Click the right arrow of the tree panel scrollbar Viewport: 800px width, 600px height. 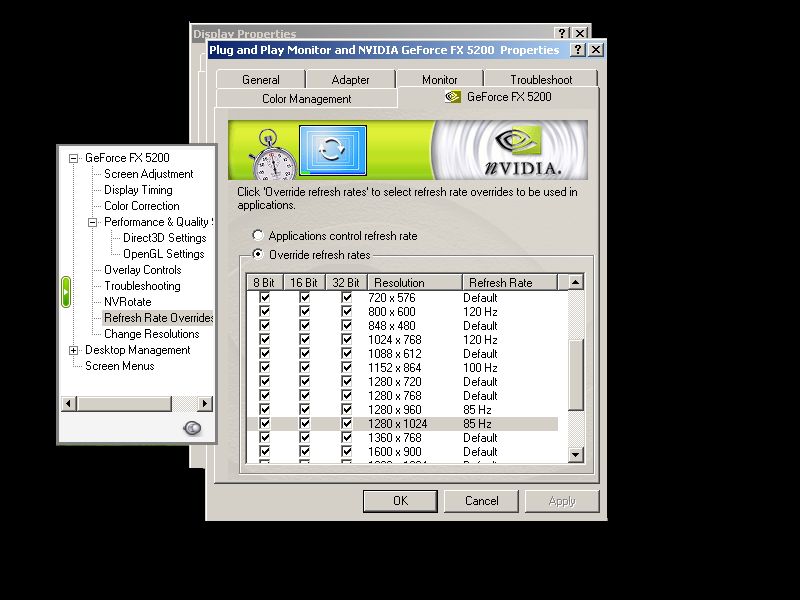point(205,404)
